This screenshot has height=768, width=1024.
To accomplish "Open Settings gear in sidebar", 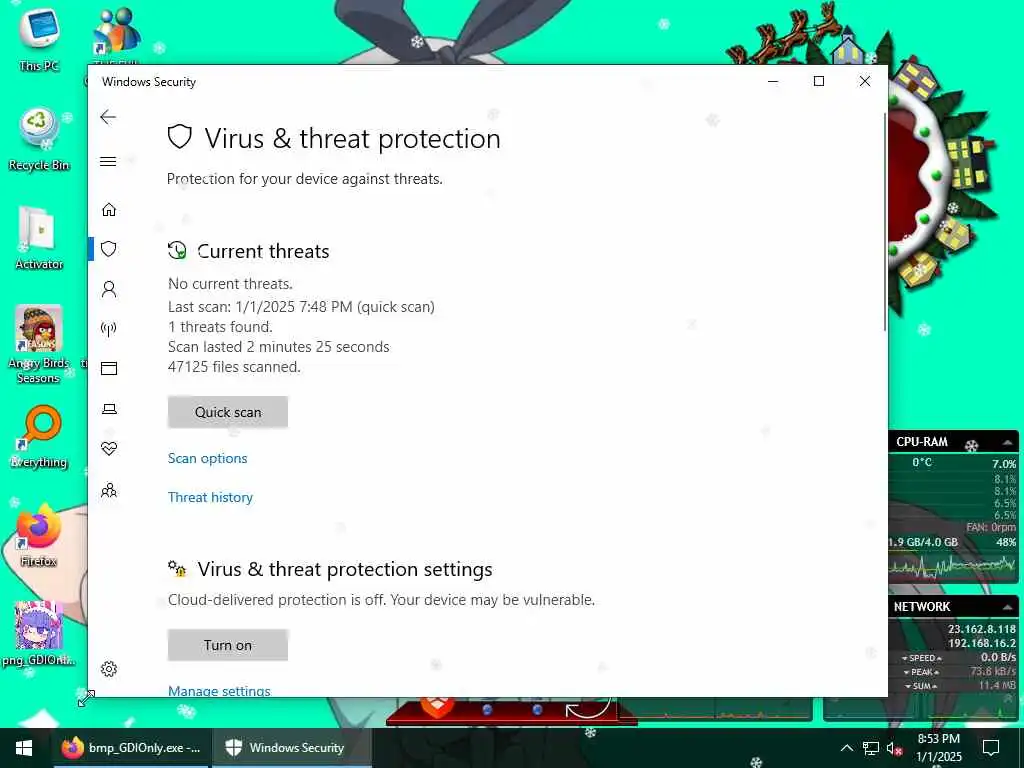I will pos(109,669).
